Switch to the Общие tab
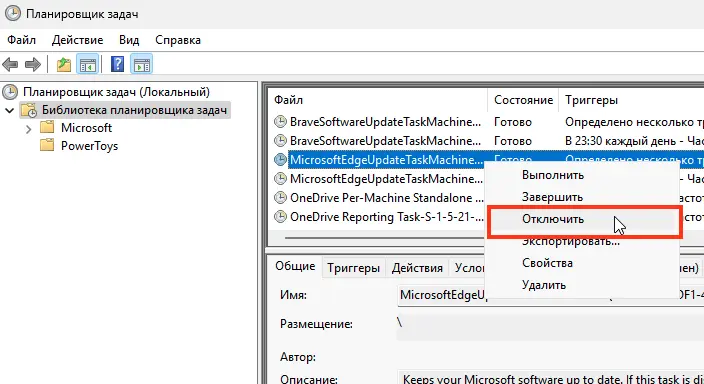The image size is (704, 384). tap(295, 266)
